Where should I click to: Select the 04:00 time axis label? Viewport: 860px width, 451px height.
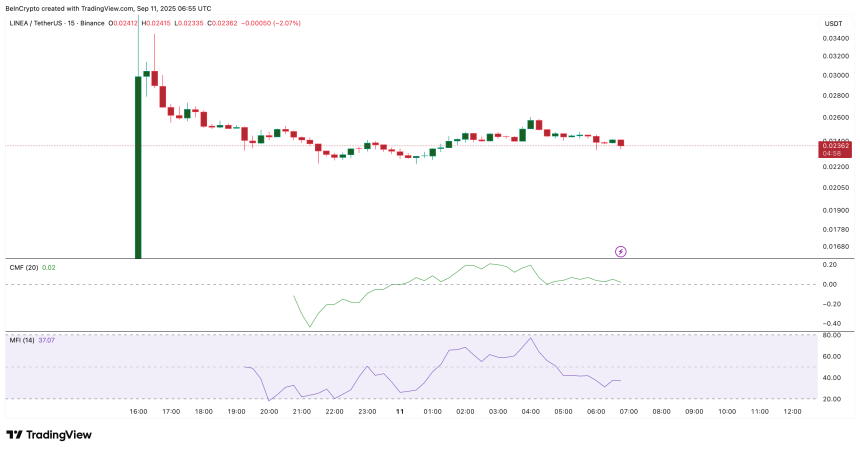click(x=530, y=411)
